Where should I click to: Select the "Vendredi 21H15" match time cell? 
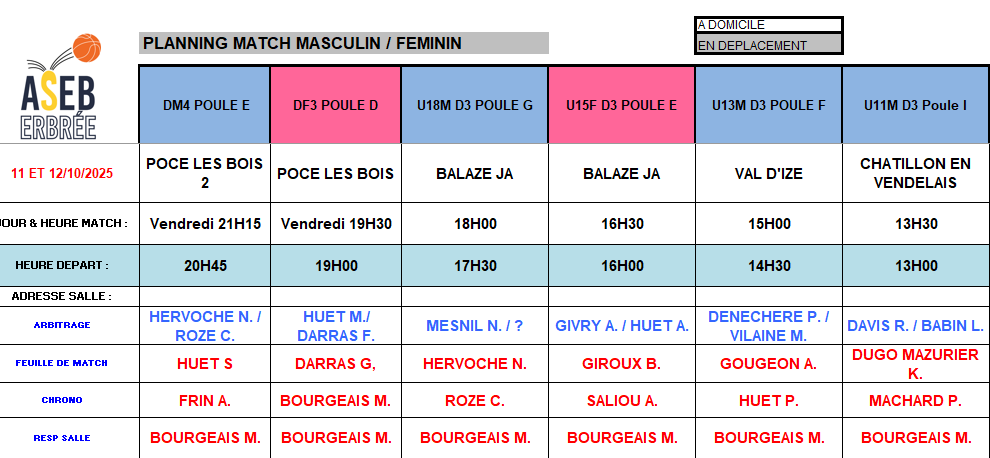pos(205,224)
